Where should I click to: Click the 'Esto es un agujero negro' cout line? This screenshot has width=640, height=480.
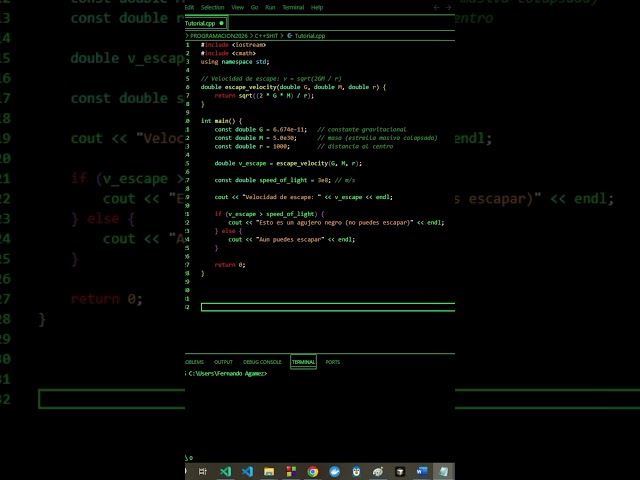[x=336, y=223]
